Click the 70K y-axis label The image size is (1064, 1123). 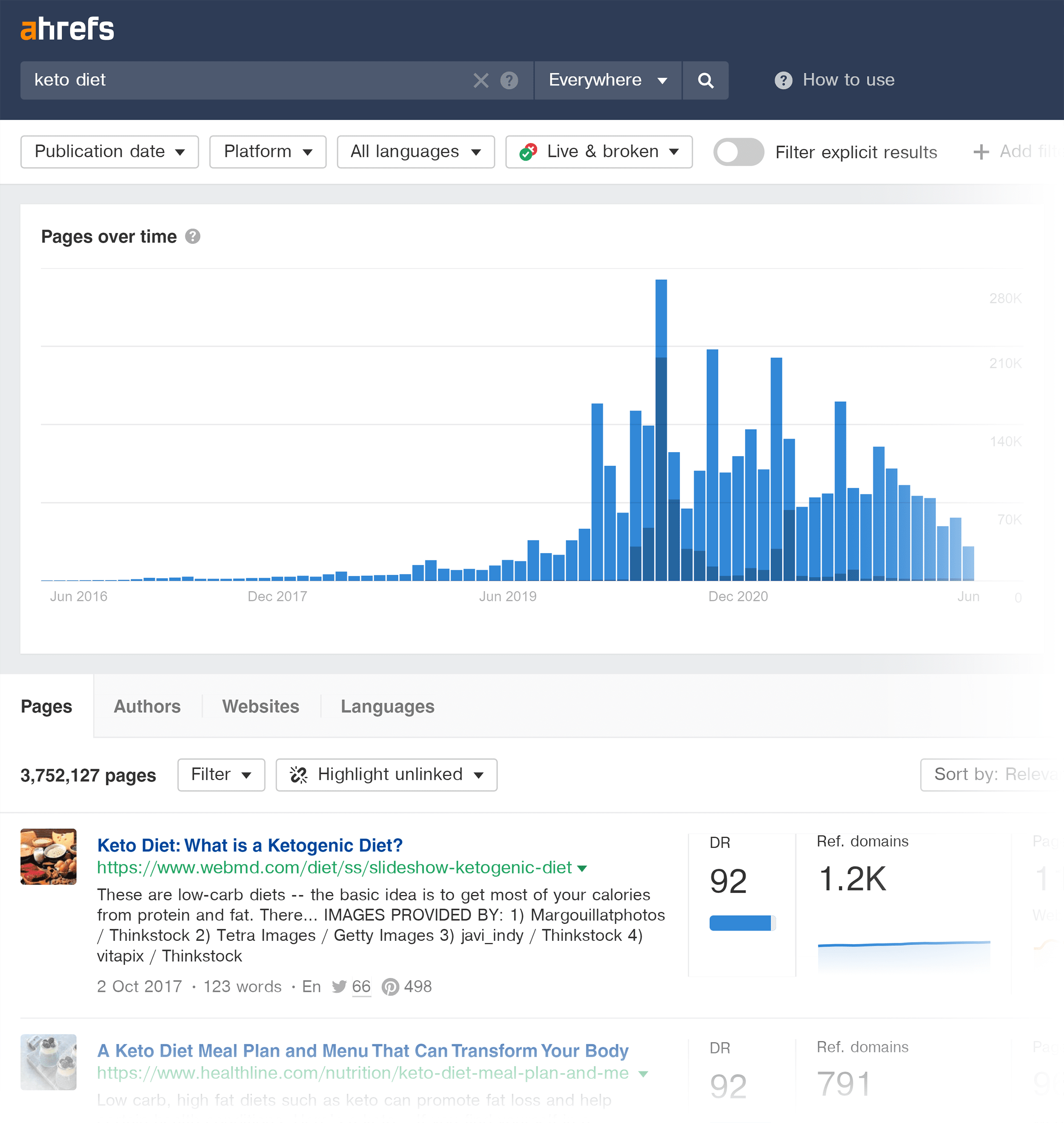coord(1009,519)
